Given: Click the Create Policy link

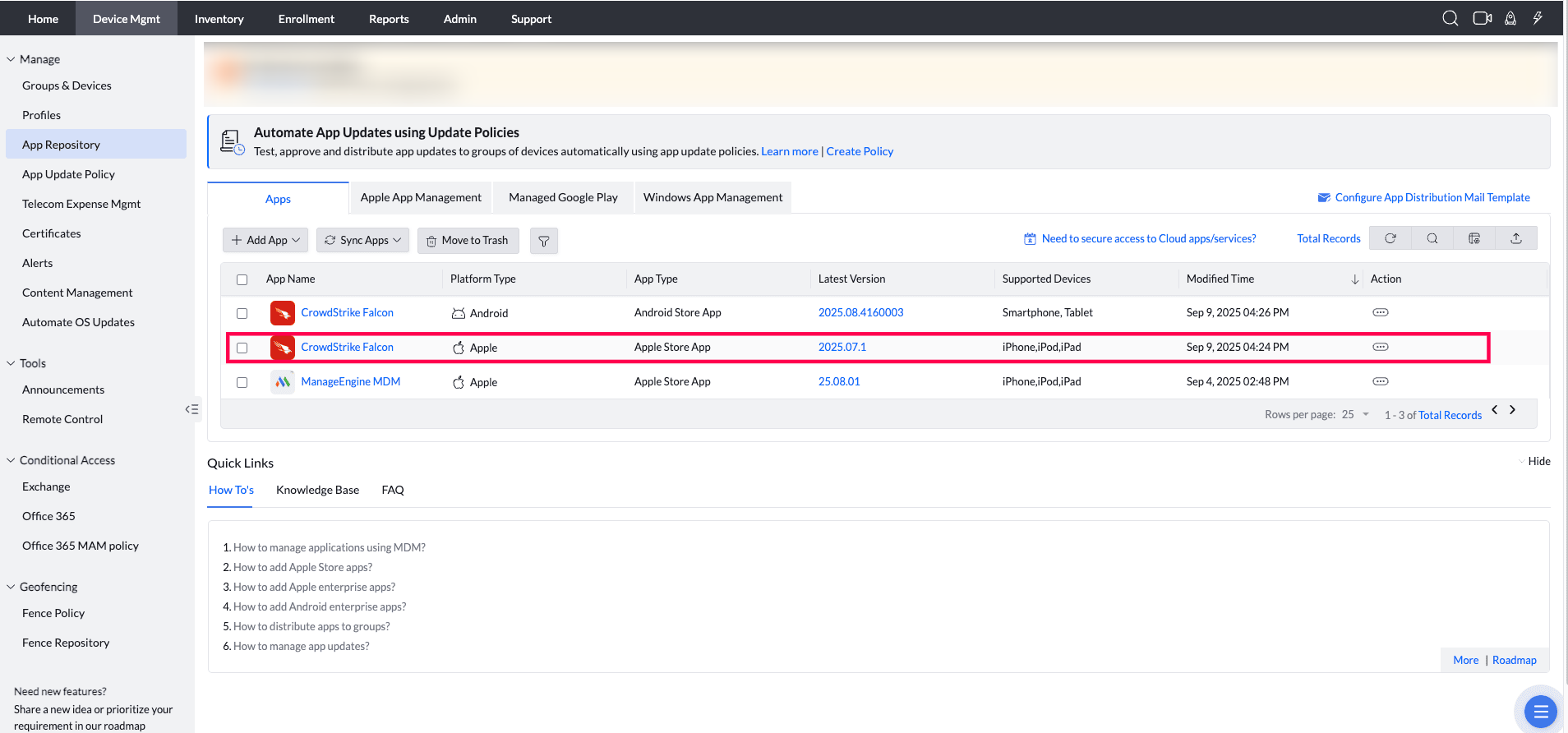Looking at the screenshot, I should coord(860,151).
